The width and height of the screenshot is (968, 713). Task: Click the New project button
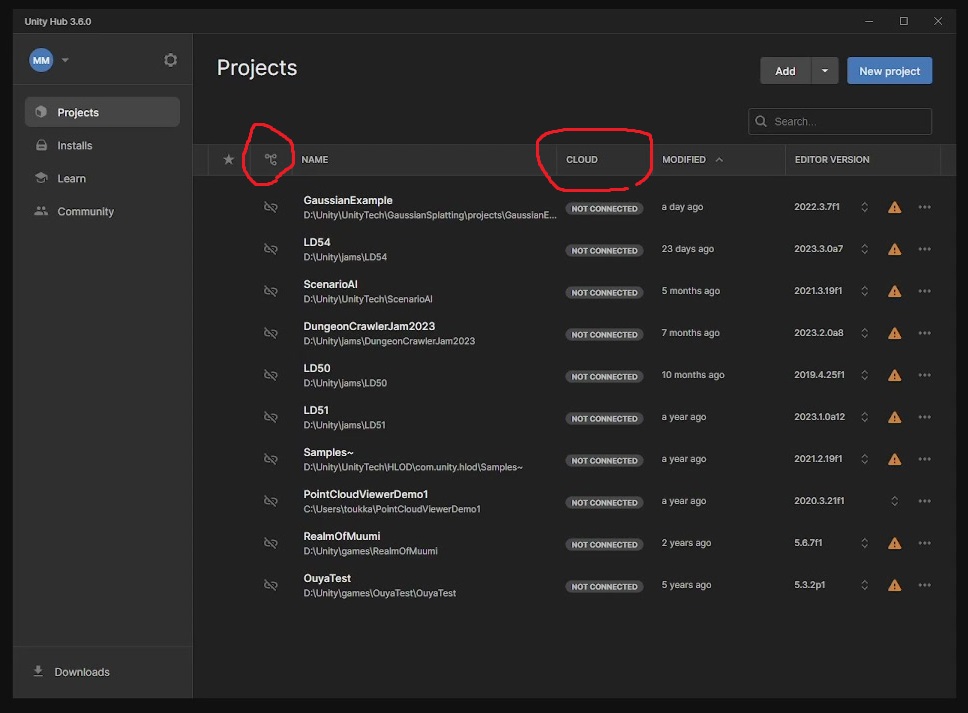pos(890,71)
